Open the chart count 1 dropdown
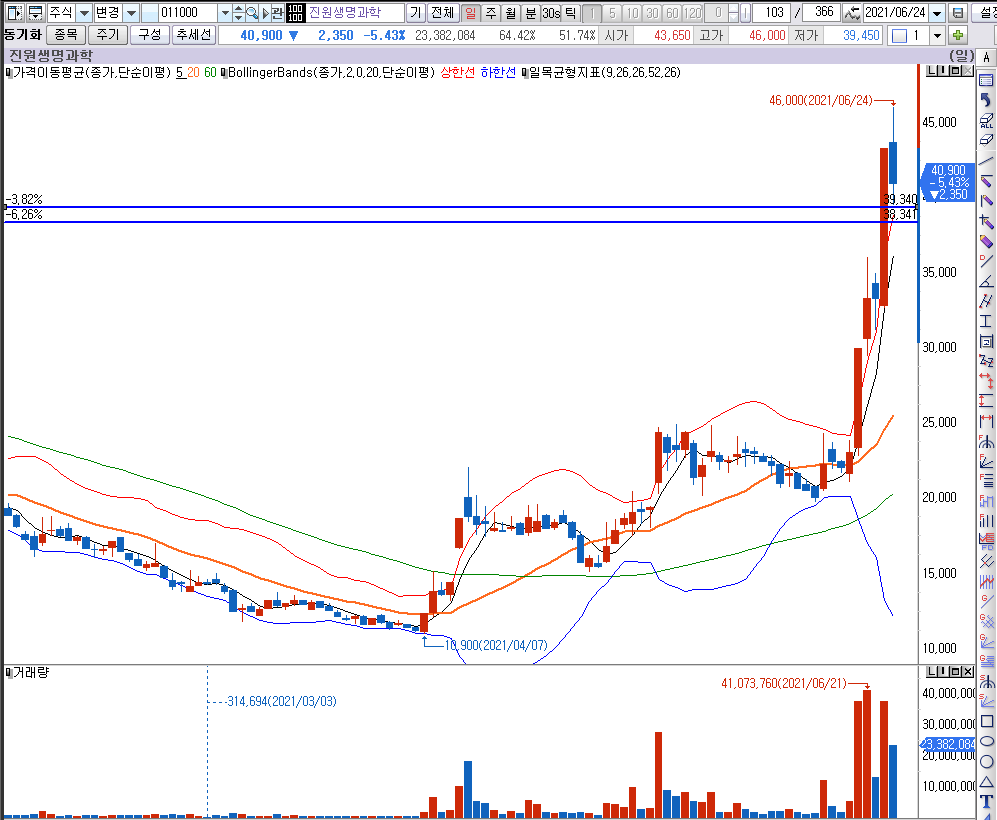Screen dimensions: 997x820 [937, 36]
